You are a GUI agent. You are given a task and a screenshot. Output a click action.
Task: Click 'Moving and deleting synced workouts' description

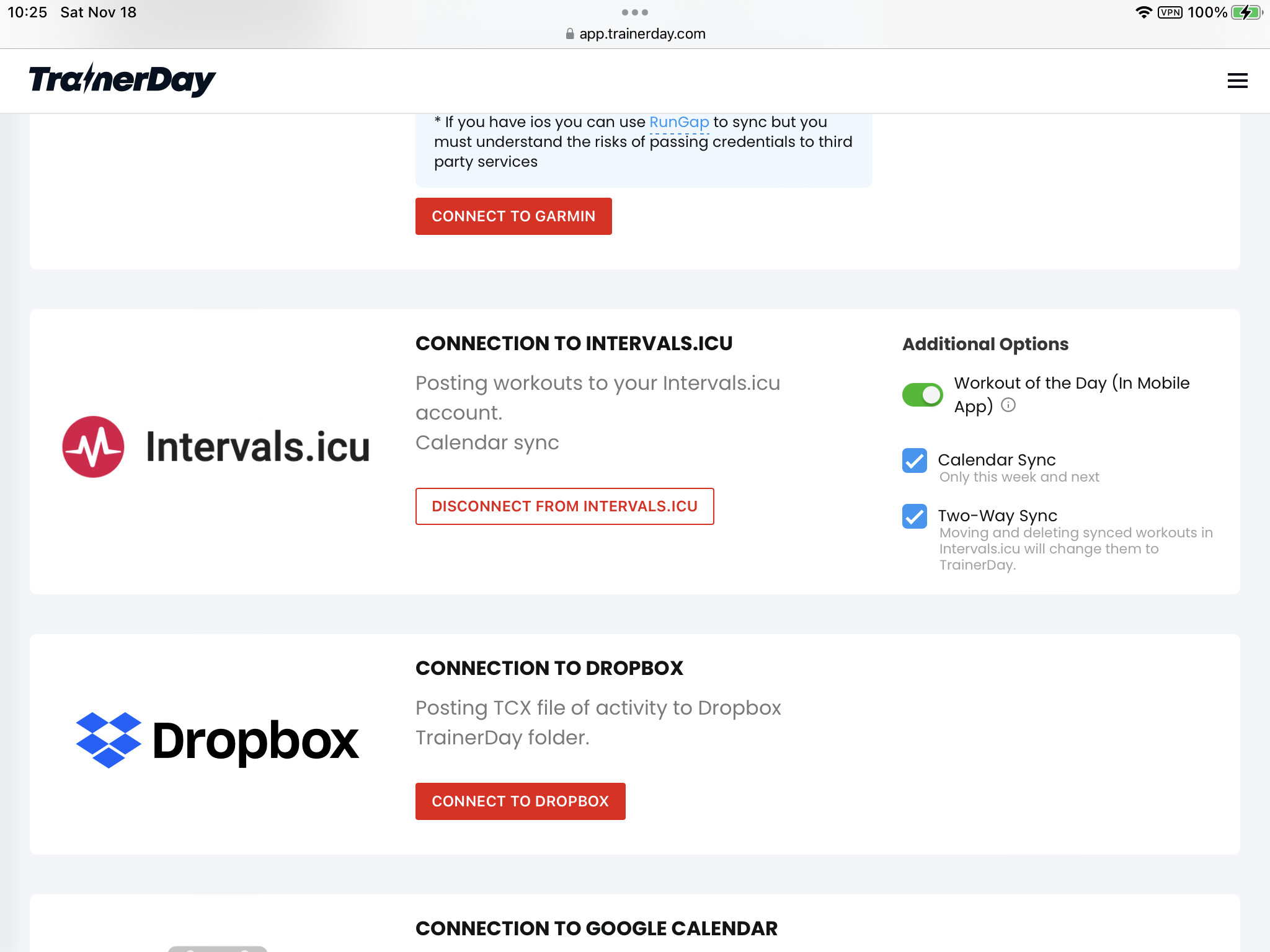coord(1076,549)
